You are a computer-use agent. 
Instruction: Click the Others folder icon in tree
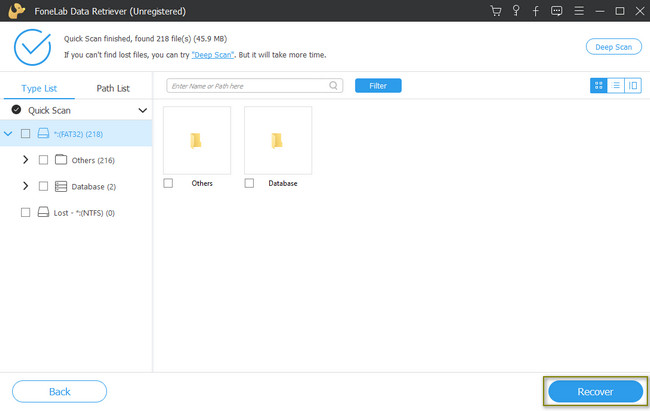[x=61, y=159]
